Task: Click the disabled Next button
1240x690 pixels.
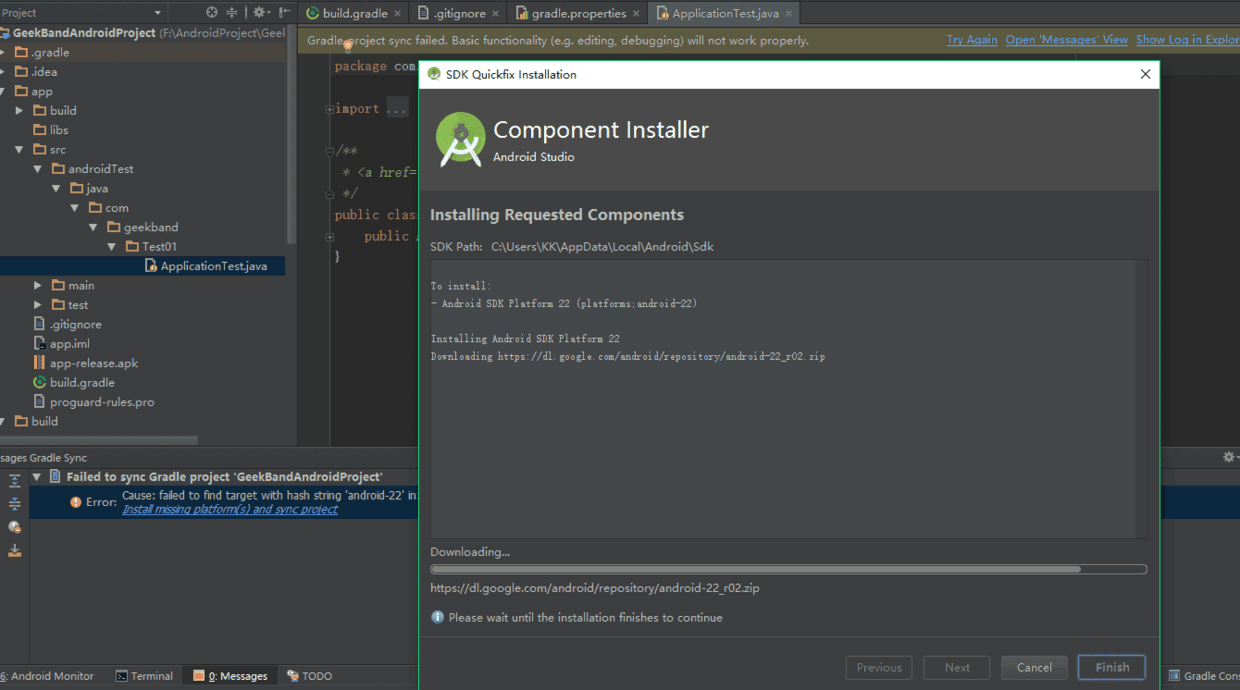Action: pyautogui.click(x=957, y=668)
